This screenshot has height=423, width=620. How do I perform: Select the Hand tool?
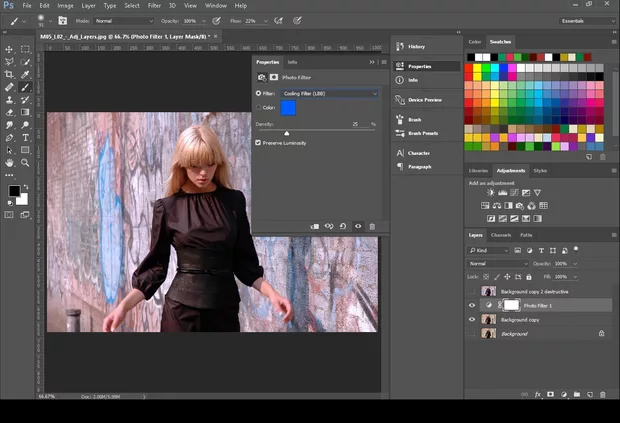click(10, 162)
